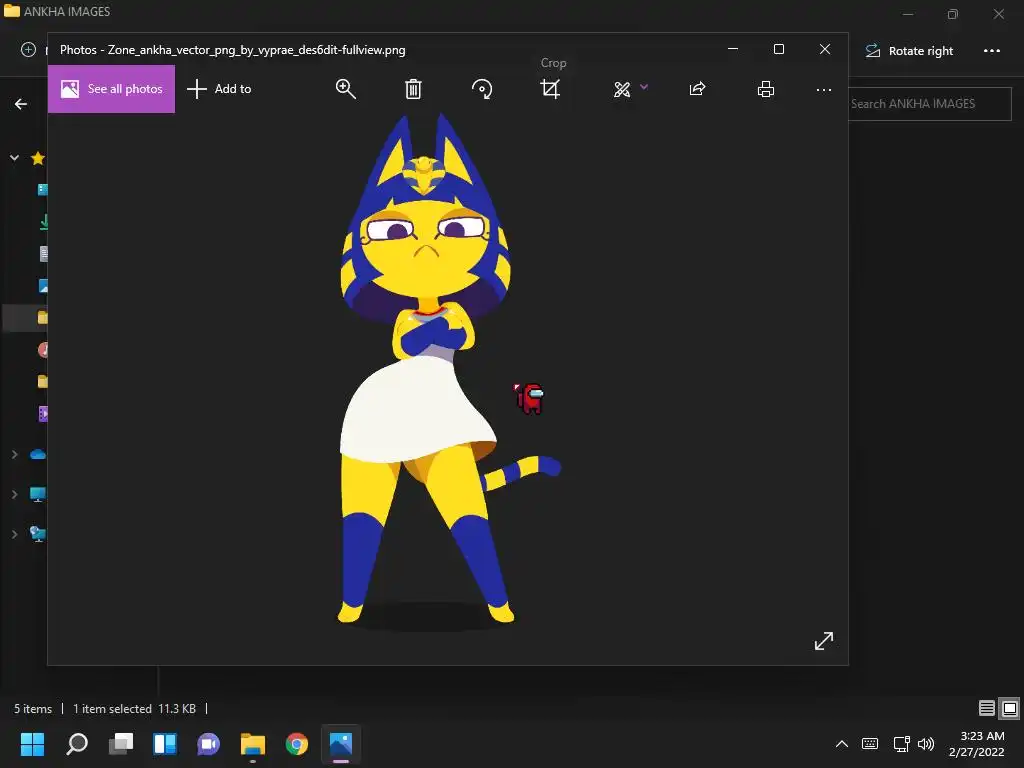Screen dimensions: 1024x768
Task: Switch File Explorer to details view
Action: [x=987, y=708]
